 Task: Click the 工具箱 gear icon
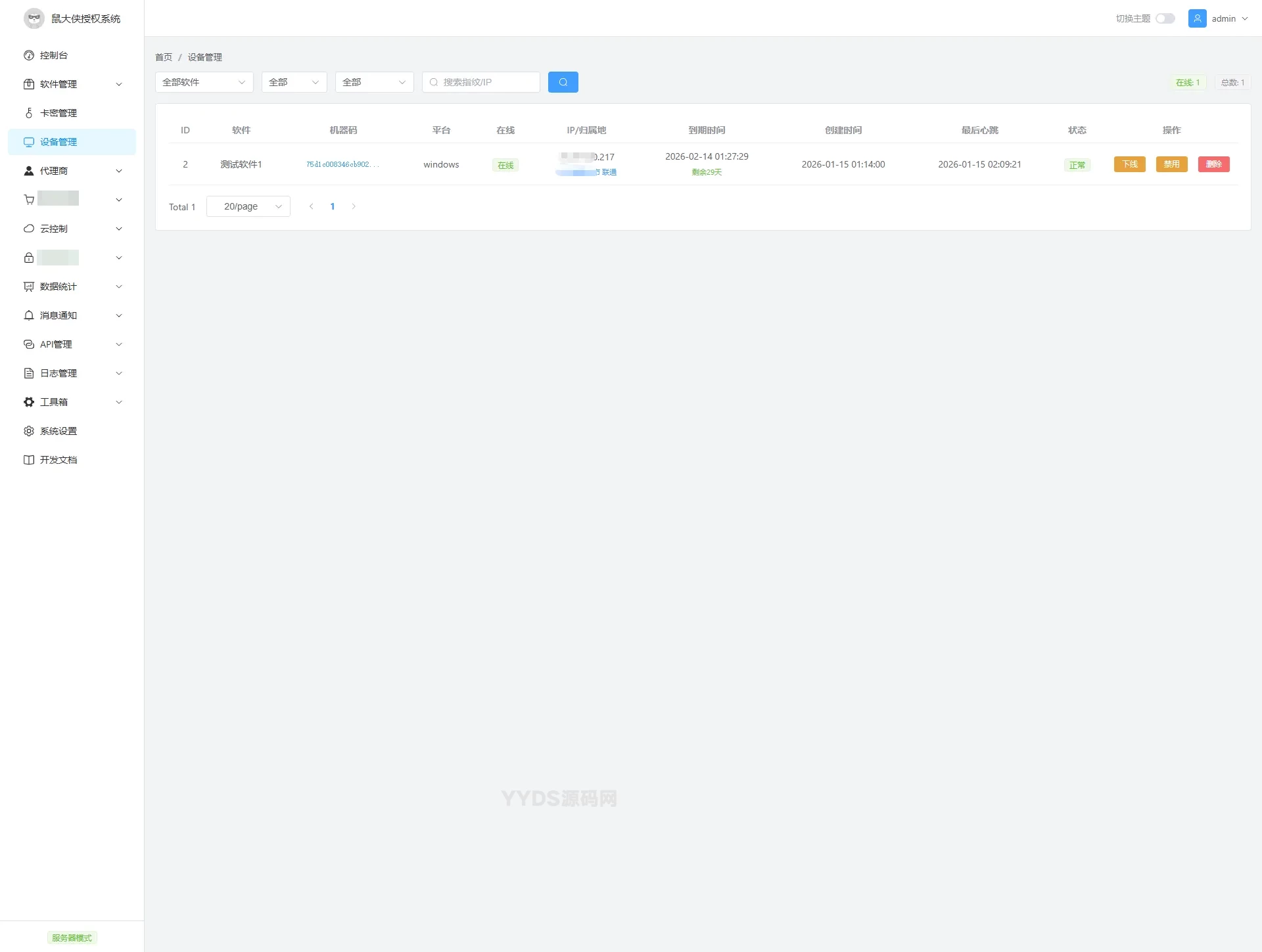pos(29,402)
